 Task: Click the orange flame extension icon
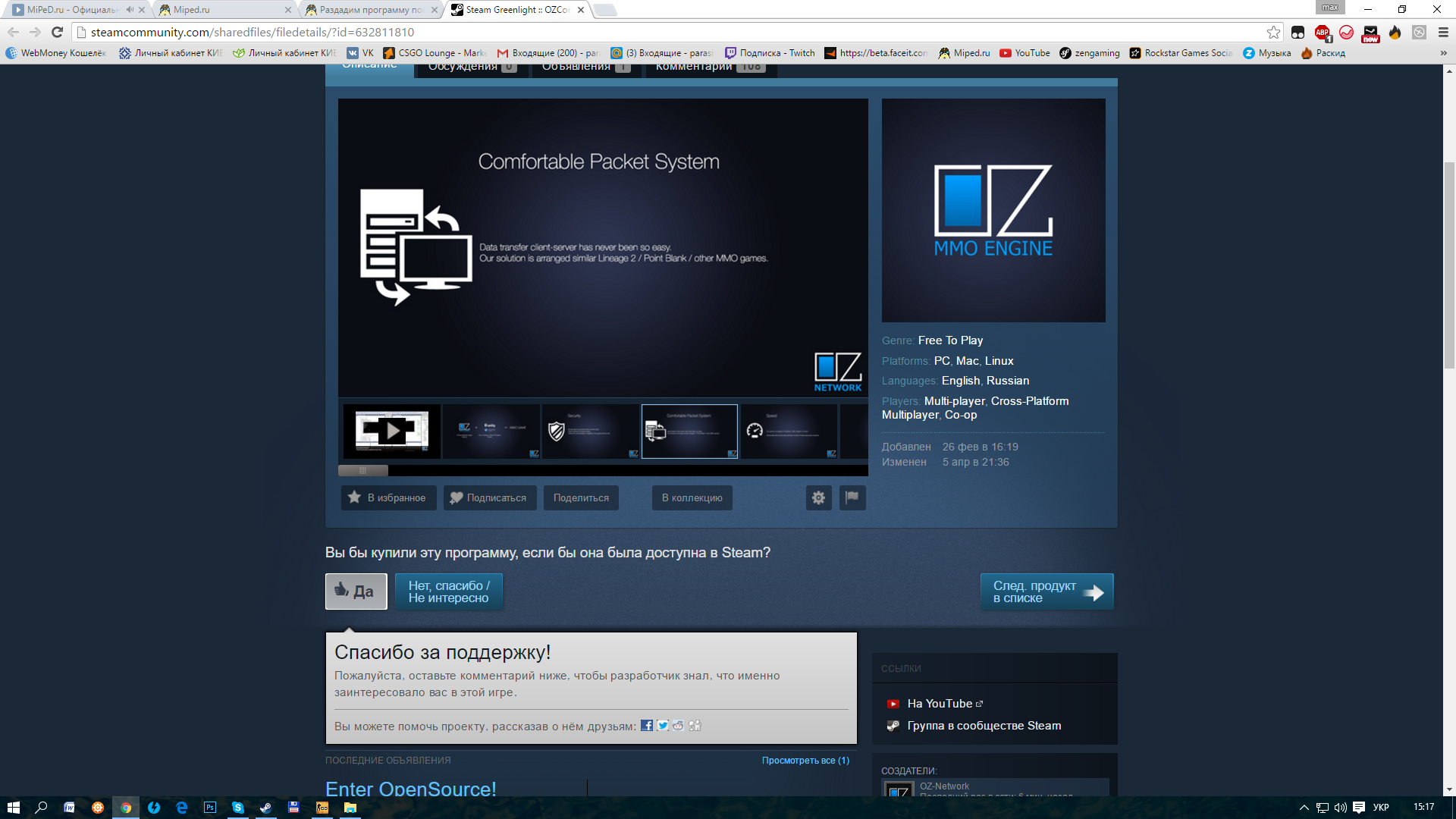point(1395,33)
